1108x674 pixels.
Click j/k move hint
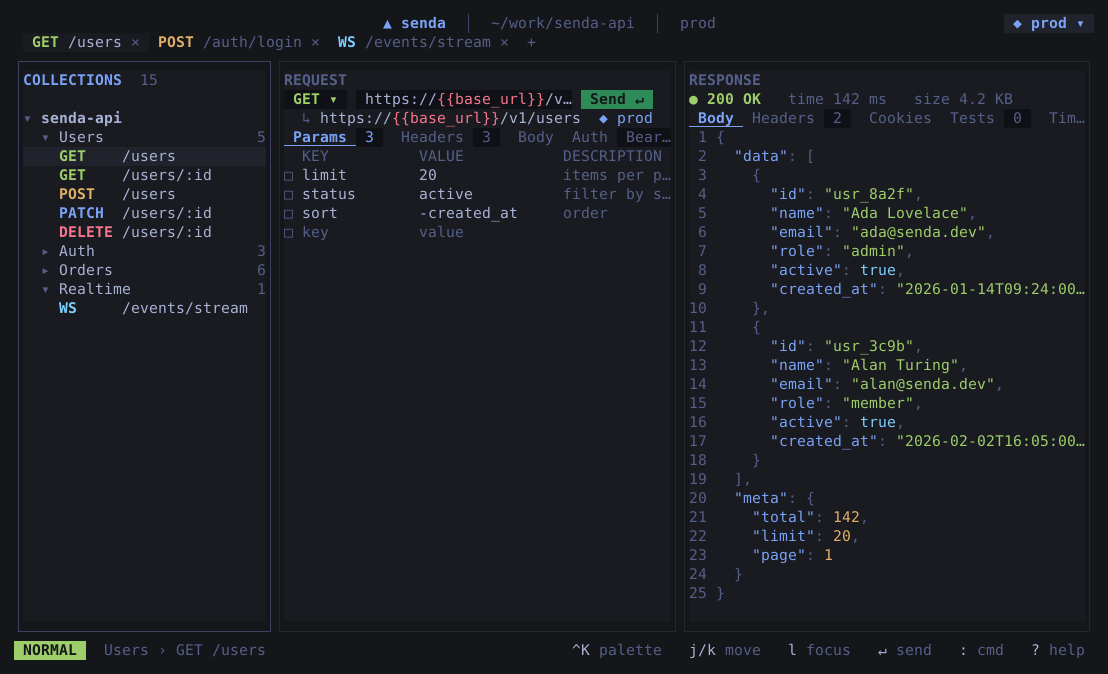(x=725, y=650)
